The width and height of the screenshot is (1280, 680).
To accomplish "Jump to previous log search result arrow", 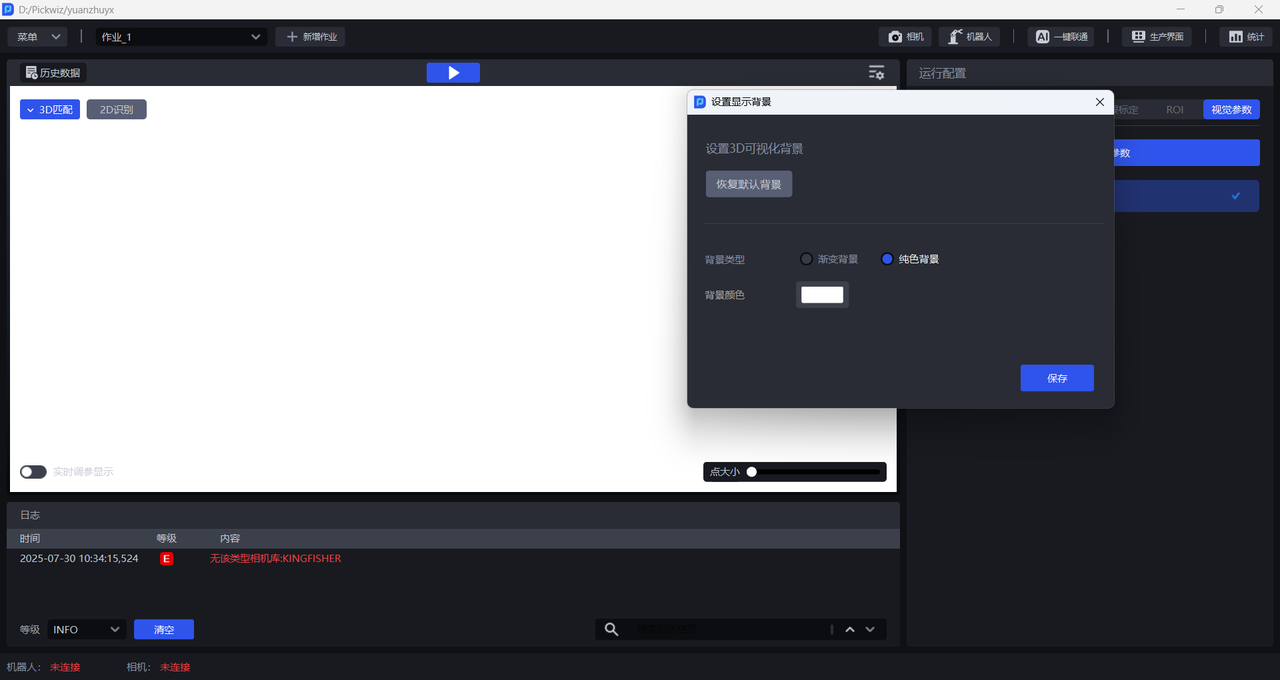I will [x=850, y=629].
